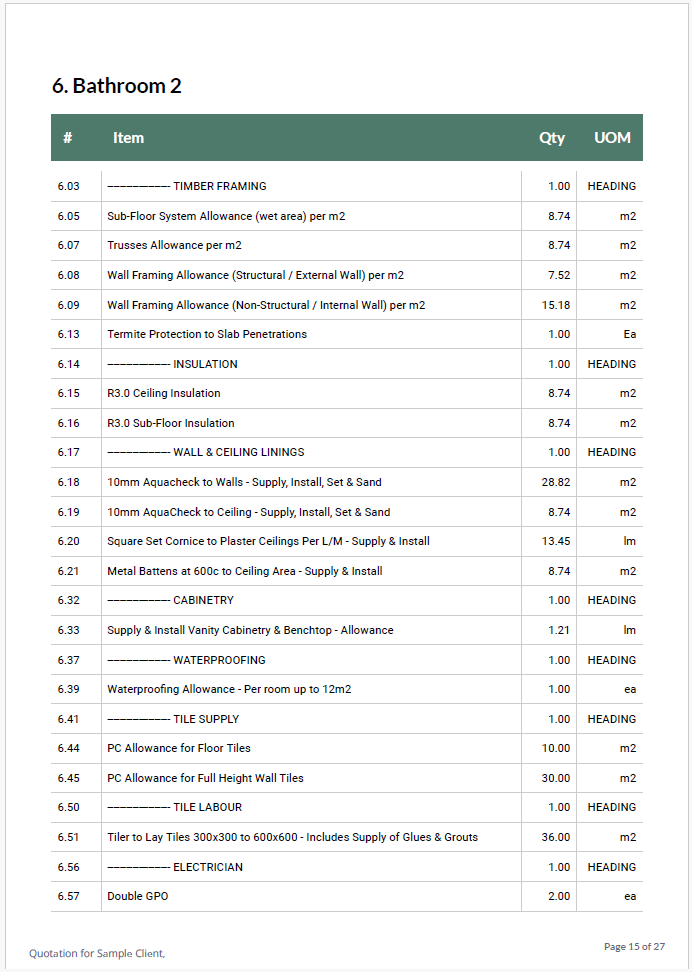Click quantity value 30.00
692x972 pixels.
556,778
